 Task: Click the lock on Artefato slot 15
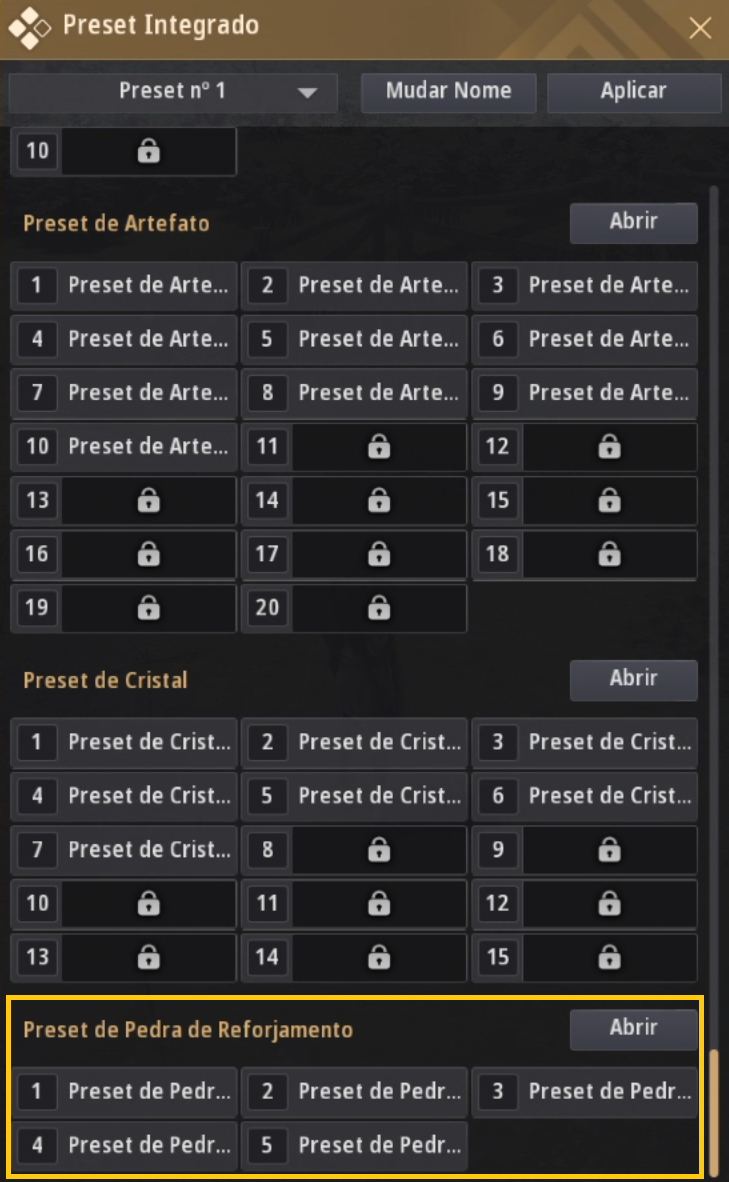pyautogui.click(x=608, y=501)
